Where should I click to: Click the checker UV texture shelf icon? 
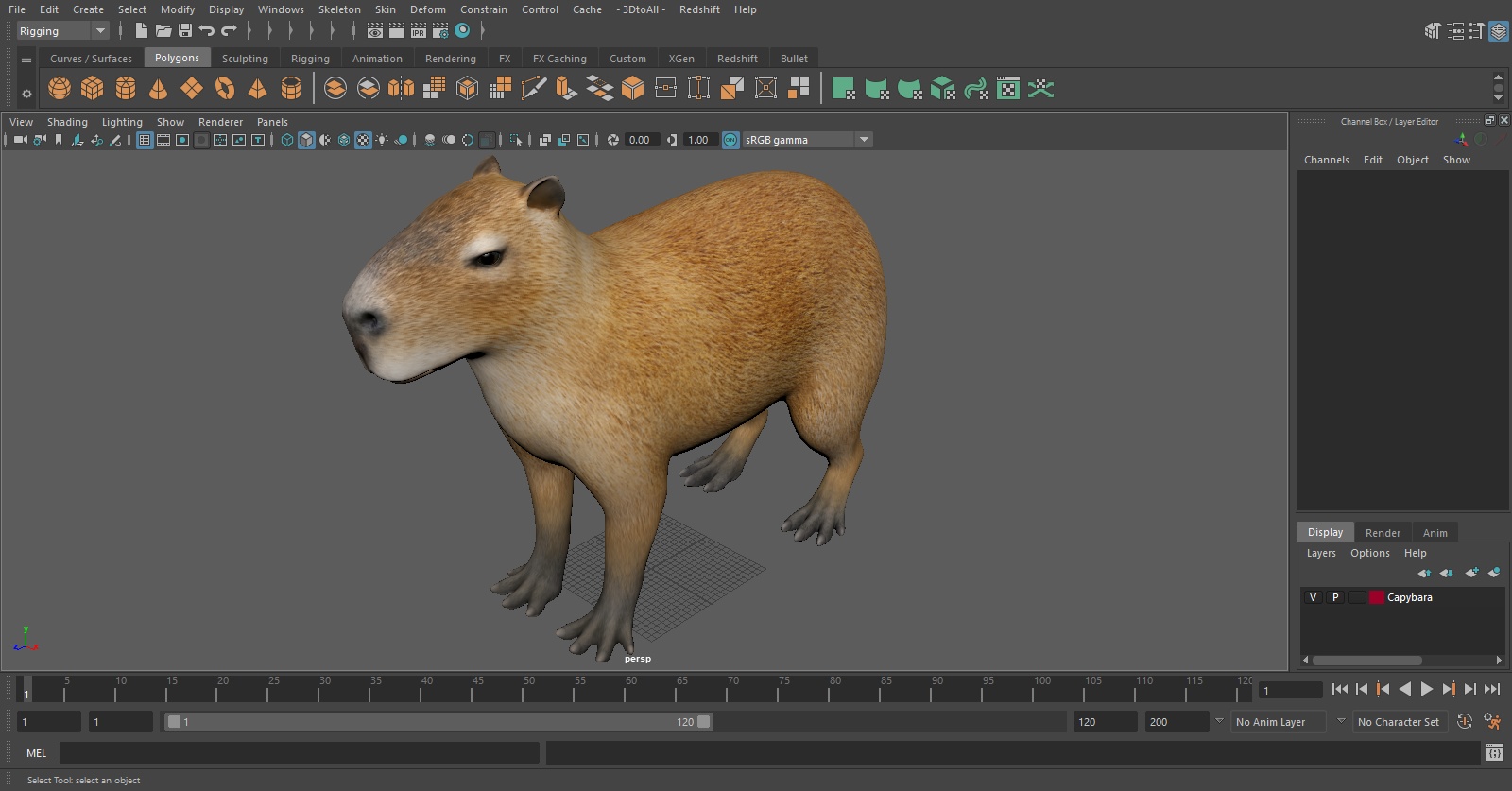tap(1008, 89)
